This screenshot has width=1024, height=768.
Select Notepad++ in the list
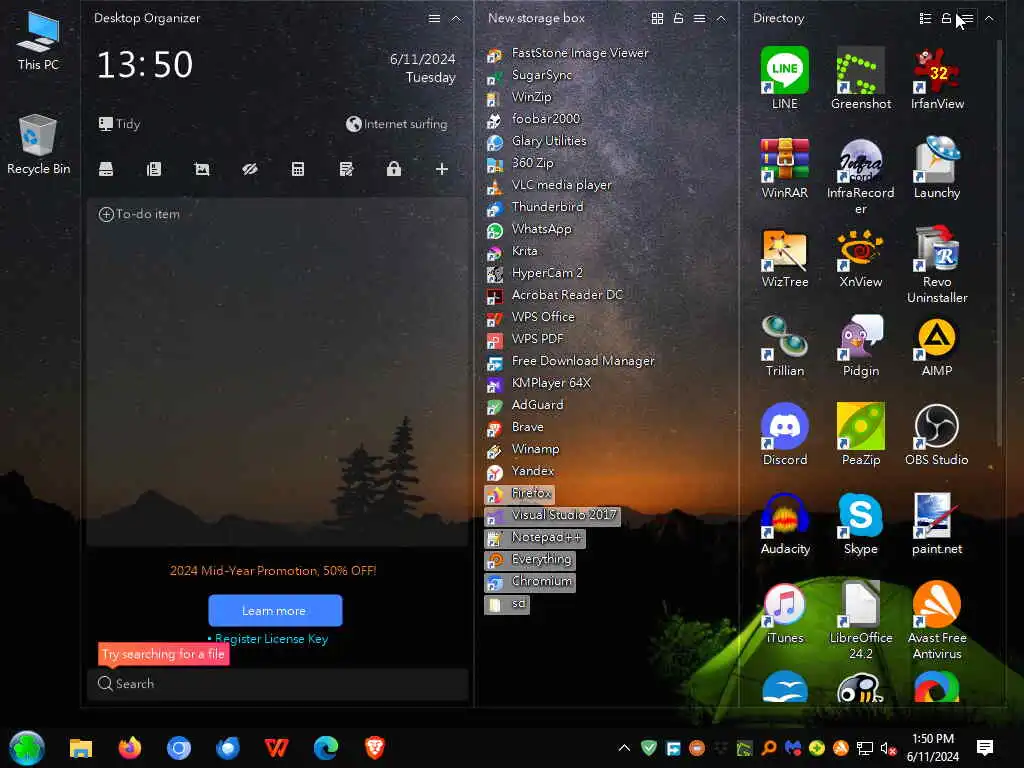coord(535,537)
